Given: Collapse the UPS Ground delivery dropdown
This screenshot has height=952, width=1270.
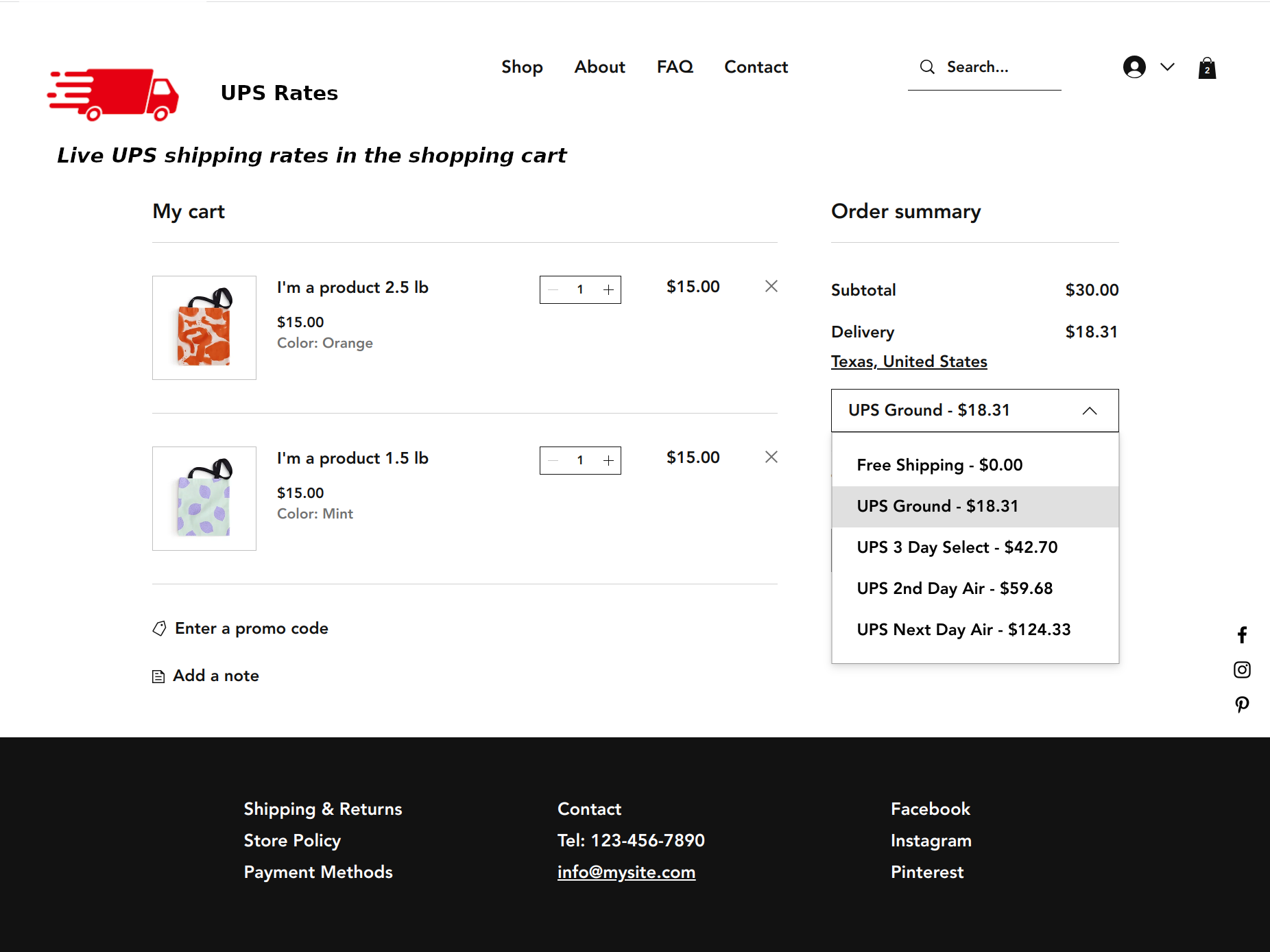Looking at the screenshot, I should coord(975,410).
